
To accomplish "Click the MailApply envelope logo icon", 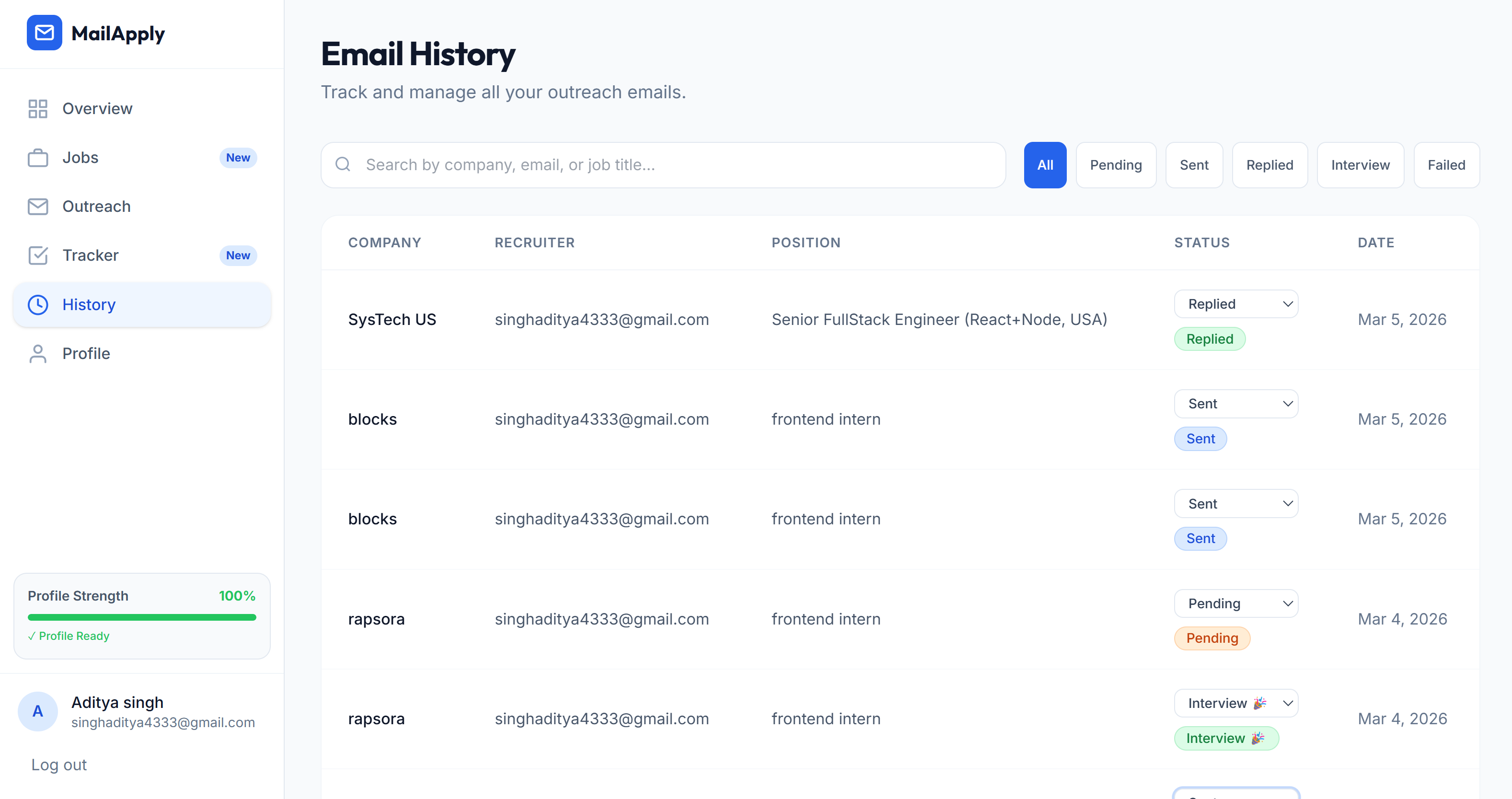I will tap(44, 33).
